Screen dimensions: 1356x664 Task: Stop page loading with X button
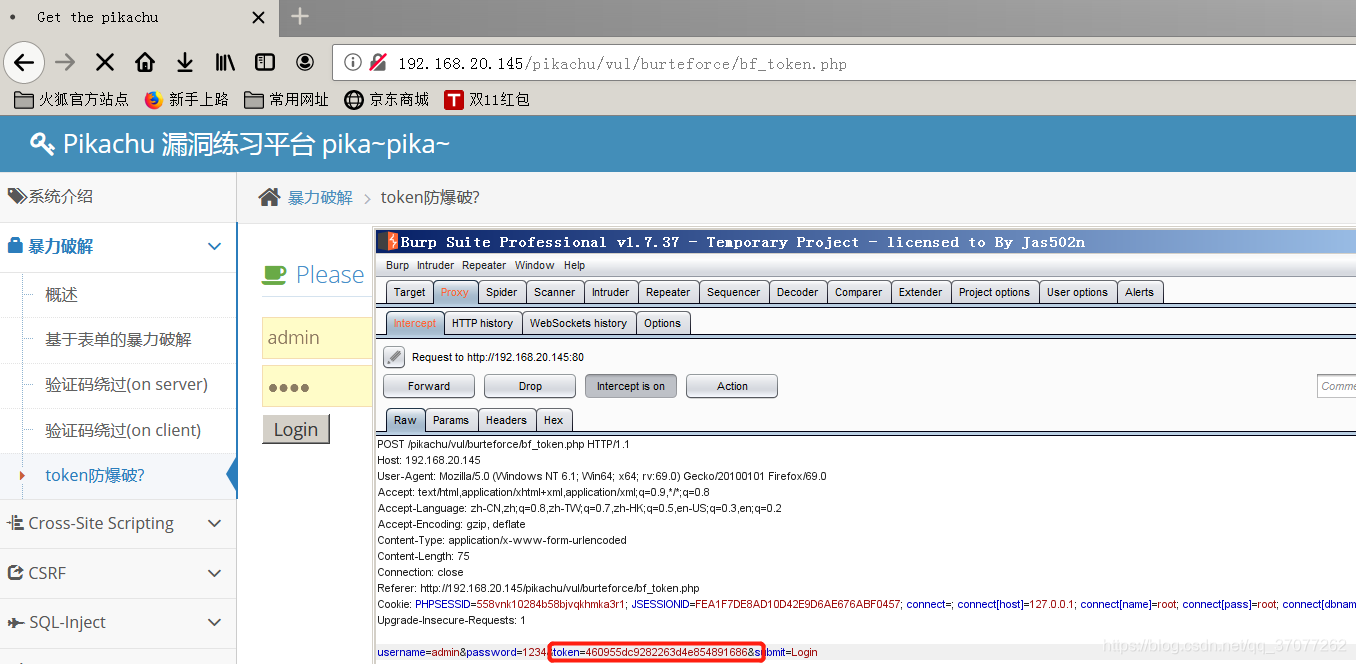[105, 63]
